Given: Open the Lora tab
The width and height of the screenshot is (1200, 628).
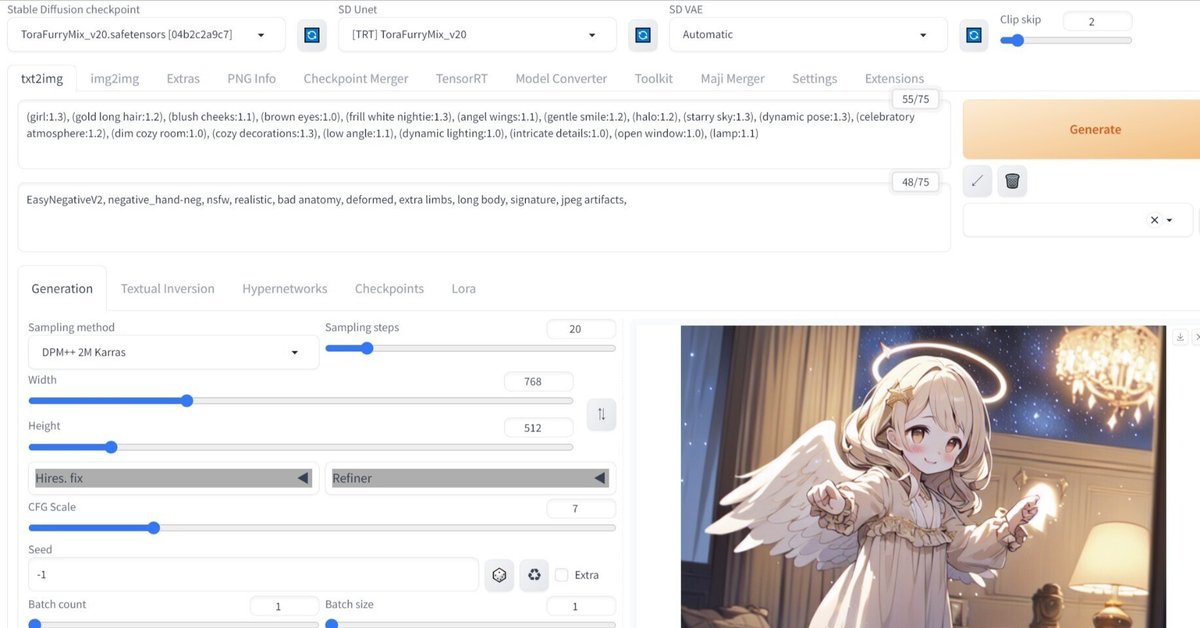Looking at the screenshot, I should (463, 288).
